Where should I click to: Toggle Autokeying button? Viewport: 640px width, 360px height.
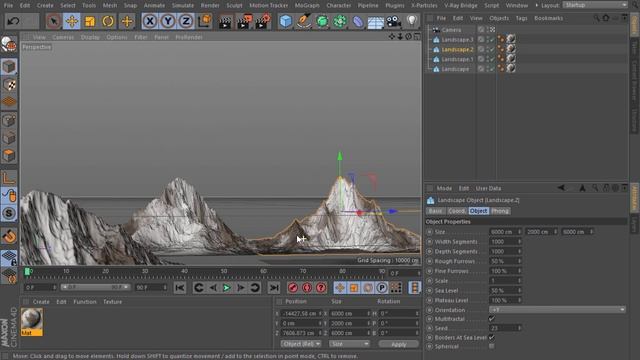point(307,288)
